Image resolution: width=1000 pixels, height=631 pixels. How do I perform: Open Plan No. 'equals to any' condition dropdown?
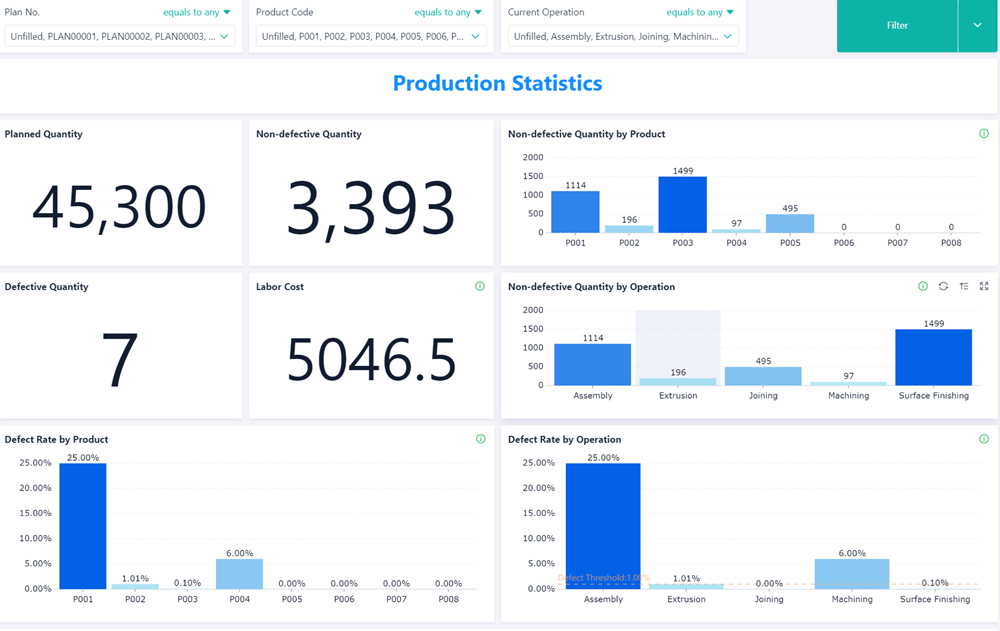pyautogui.click(x=197, y=13)
